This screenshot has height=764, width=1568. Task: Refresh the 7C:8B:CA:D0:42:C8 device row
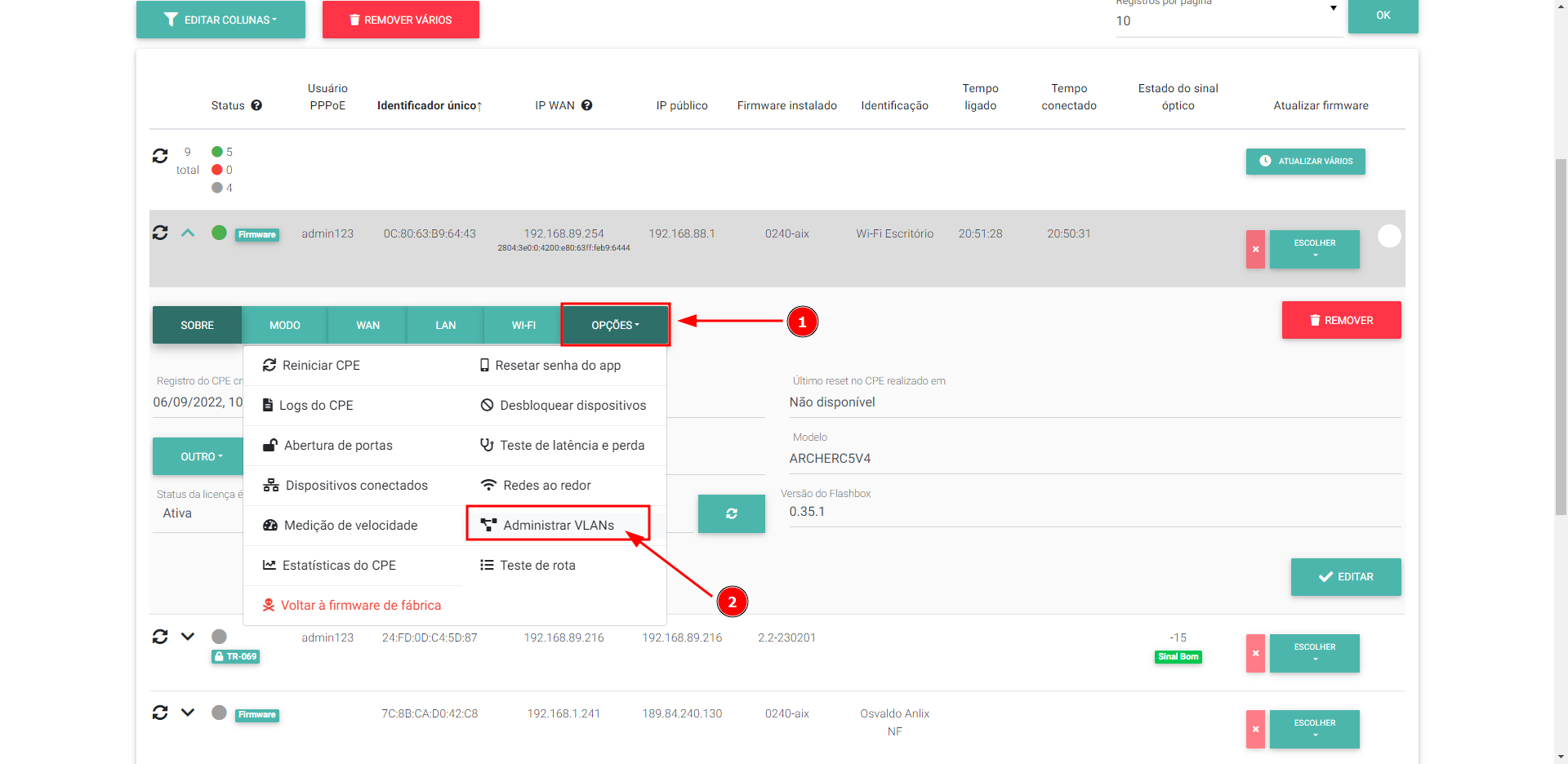[x=160, y=713]
